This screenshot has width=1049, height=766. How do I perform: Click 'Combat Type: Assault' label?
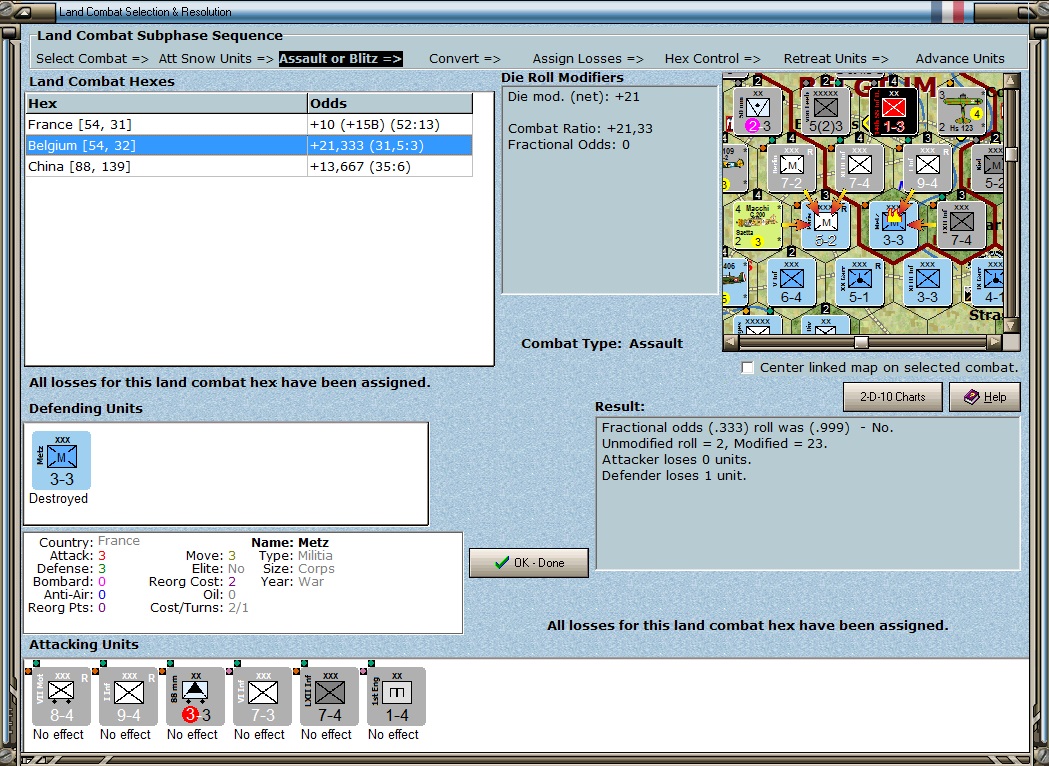(602, 344)
